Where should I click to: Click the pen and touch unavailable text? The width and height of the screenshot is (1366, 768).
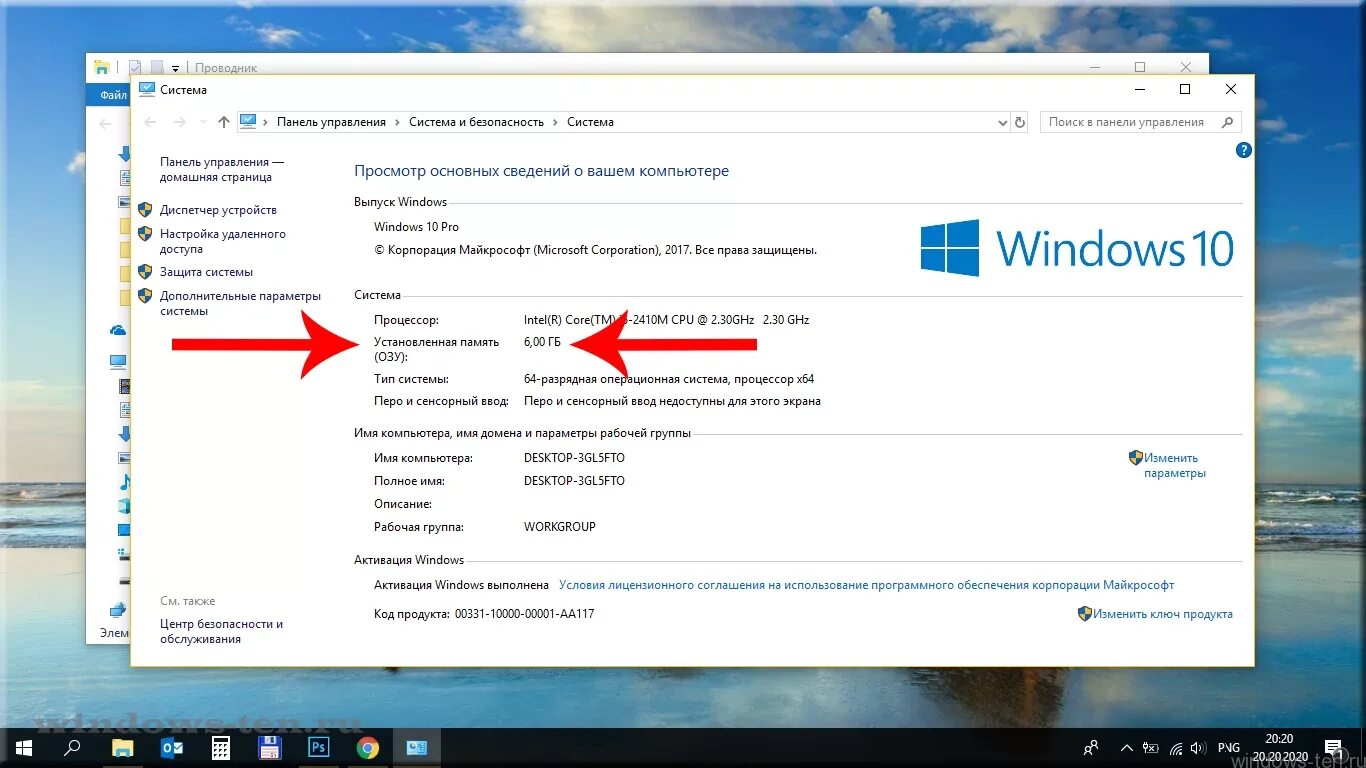pyautogui.click(x=672, y=401)
